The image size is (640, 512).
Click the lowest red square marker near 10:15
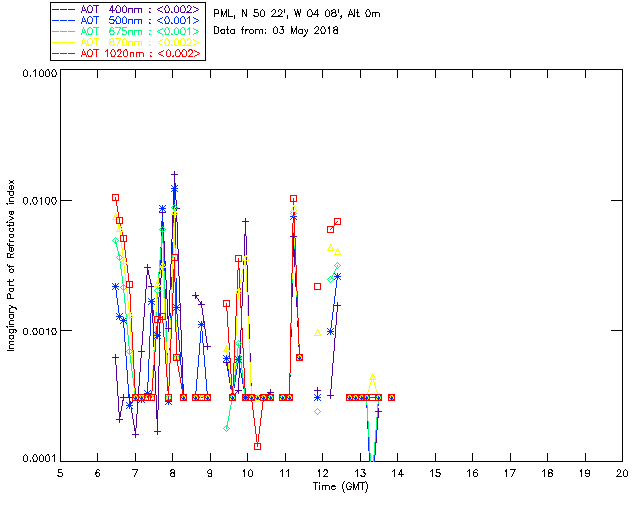pyautogui.click(x=258, y=446)
